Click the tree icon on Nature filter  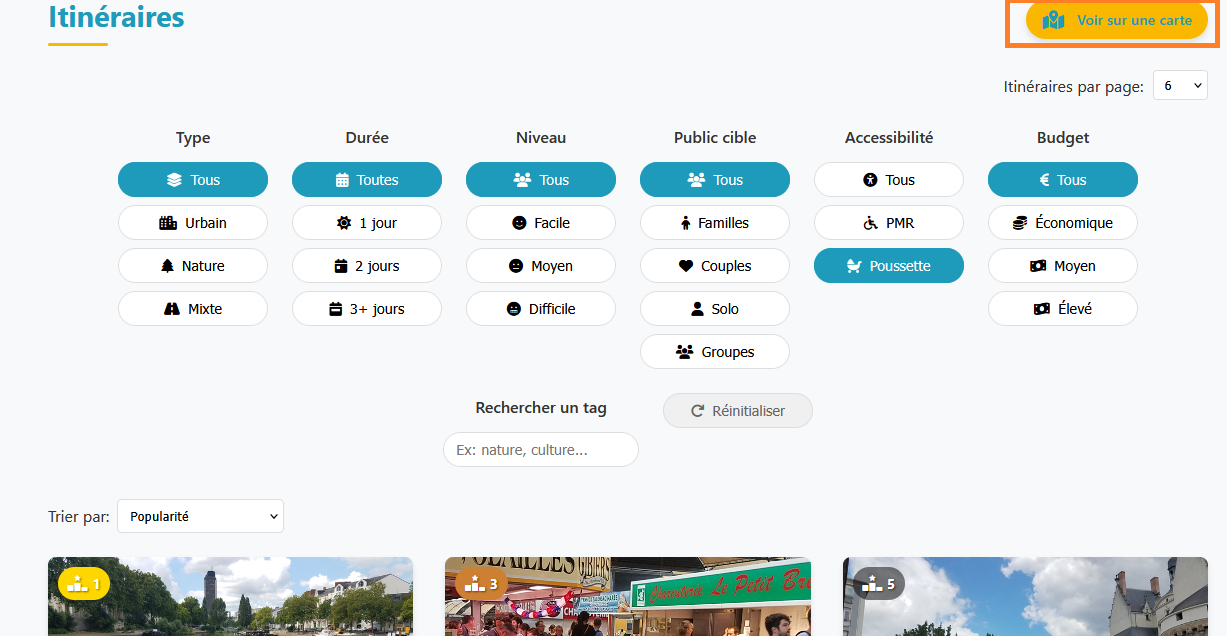[168, 266]
